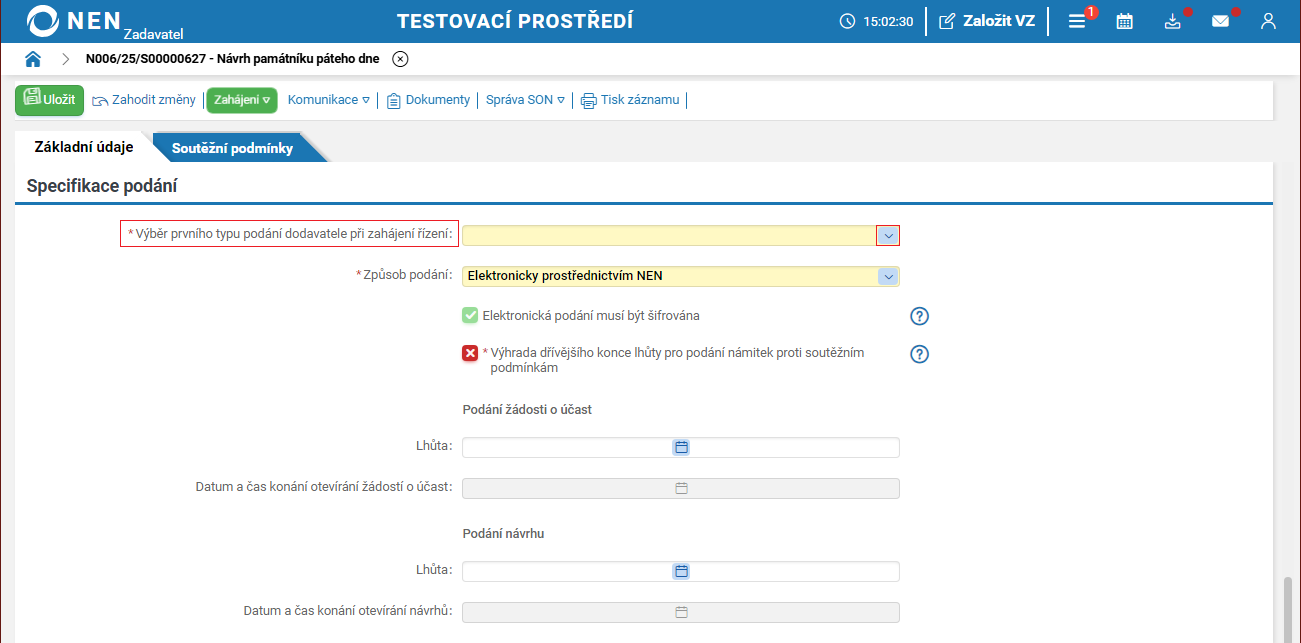Open the calendar icon in header
The height and width of the screenshot is (643, 1301).
[x=1125, y=21]
